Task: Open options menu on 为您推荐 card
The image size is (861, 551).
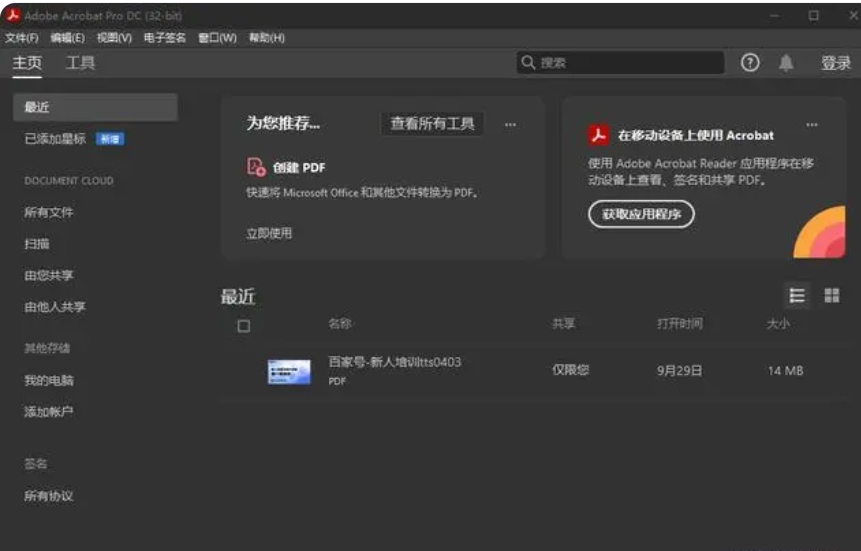Action: (x=510, y=125)
